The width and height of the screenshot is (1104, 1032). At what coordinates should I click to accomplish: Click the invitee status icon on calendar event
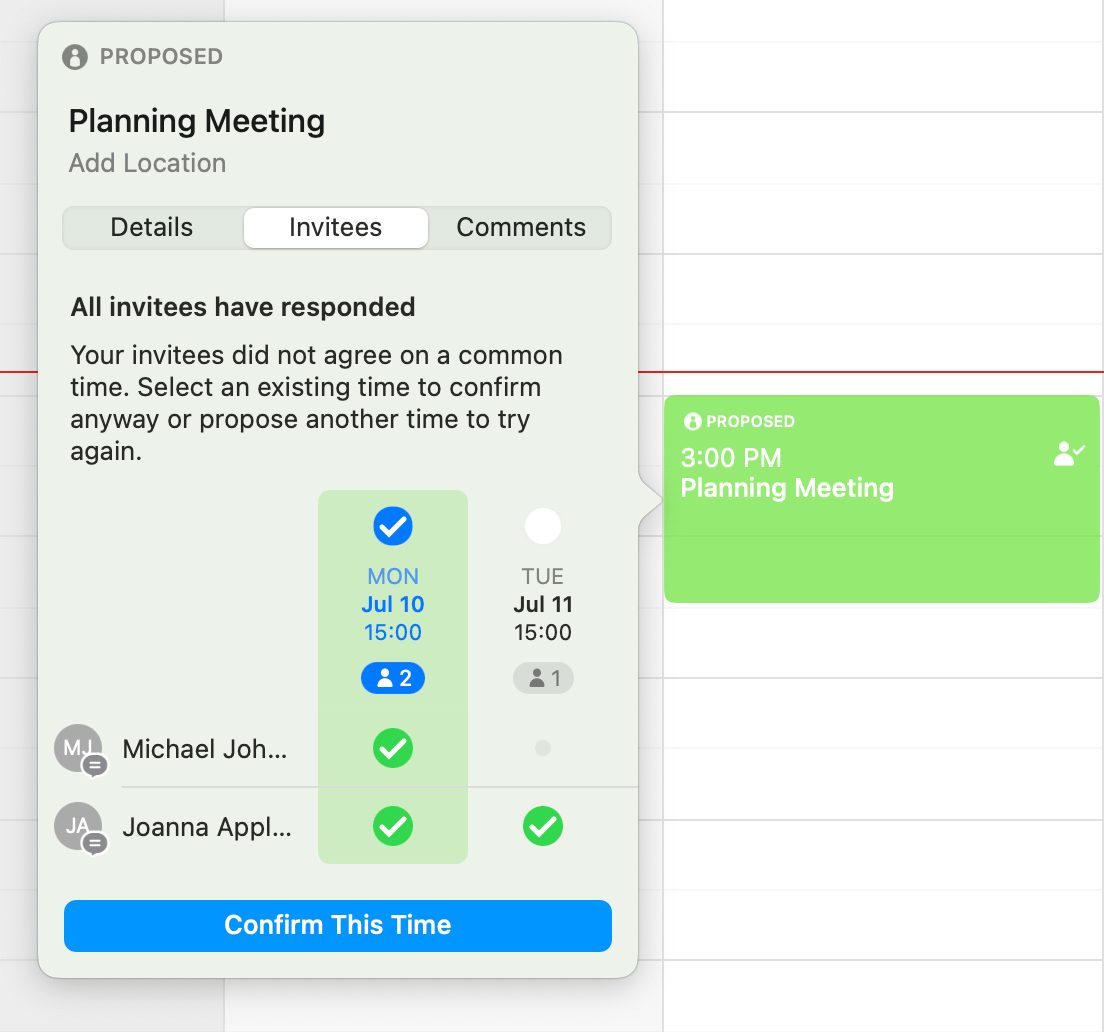point(1069,454)
